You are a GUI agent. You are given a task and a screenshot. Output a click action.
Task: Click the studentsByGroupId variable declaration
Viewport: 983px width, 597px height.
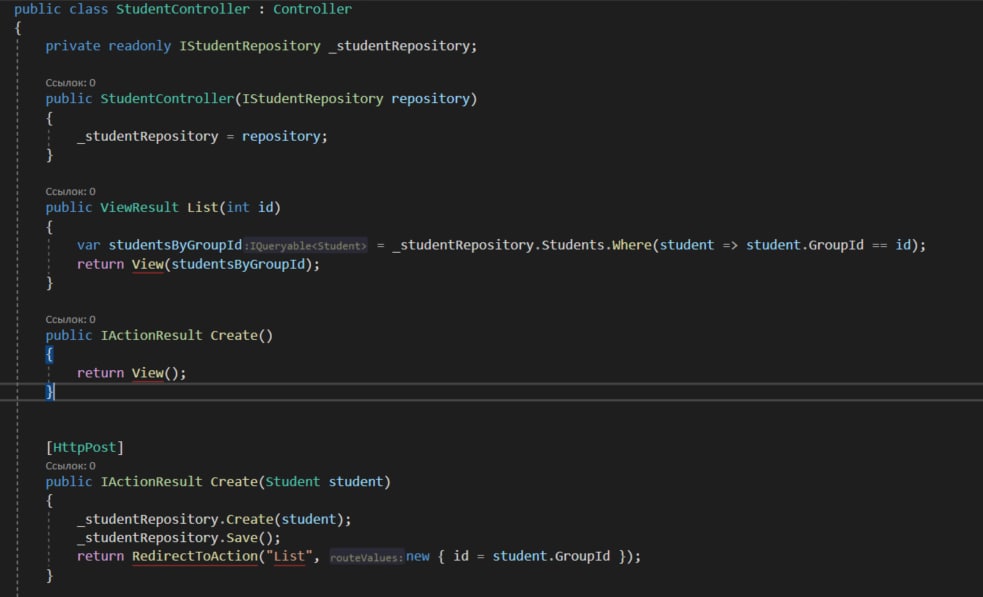point(175,245)
